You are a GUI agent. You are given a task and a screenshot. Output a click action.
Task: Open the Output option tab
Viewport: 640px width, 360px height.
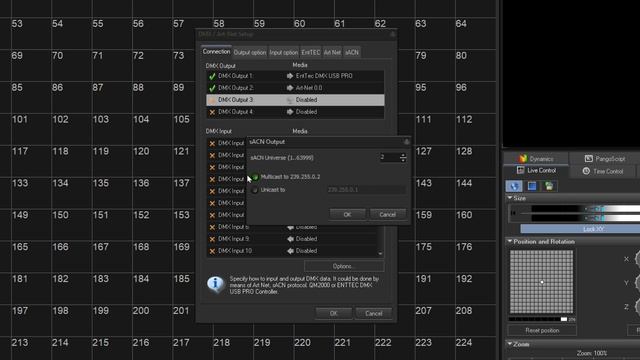[250, 53]
